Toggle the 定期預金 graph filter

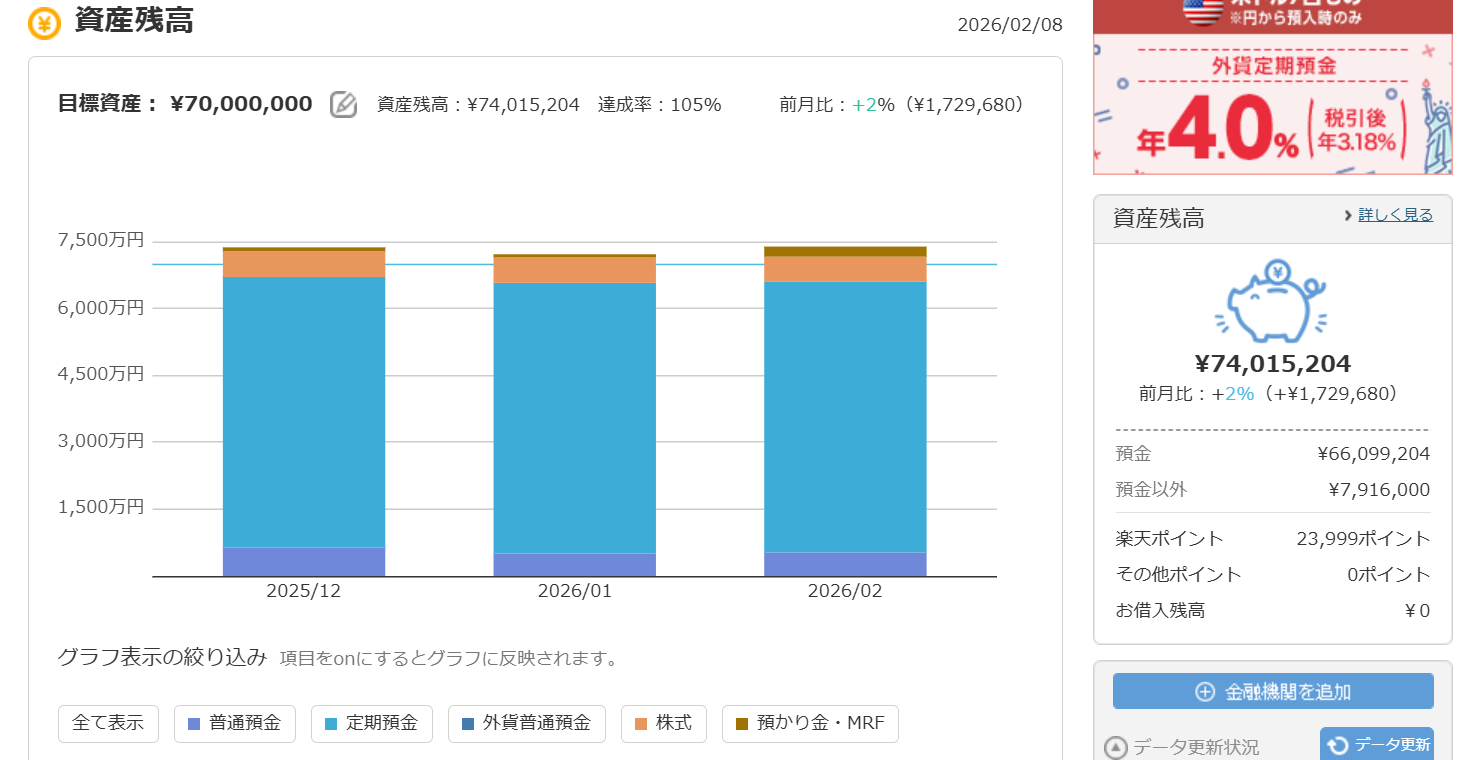click(371, 723)
